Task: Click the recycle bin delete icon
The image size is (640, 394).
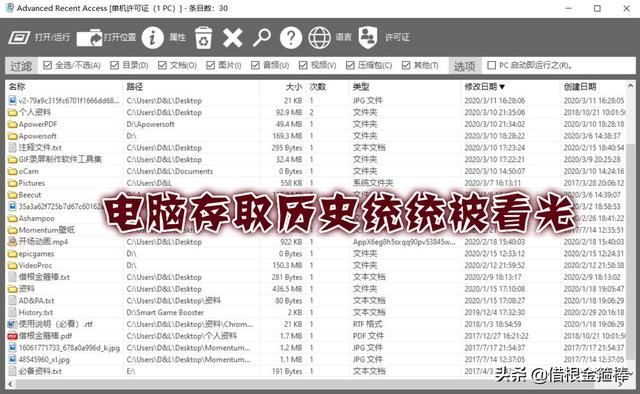Action: tap(203, 38)
